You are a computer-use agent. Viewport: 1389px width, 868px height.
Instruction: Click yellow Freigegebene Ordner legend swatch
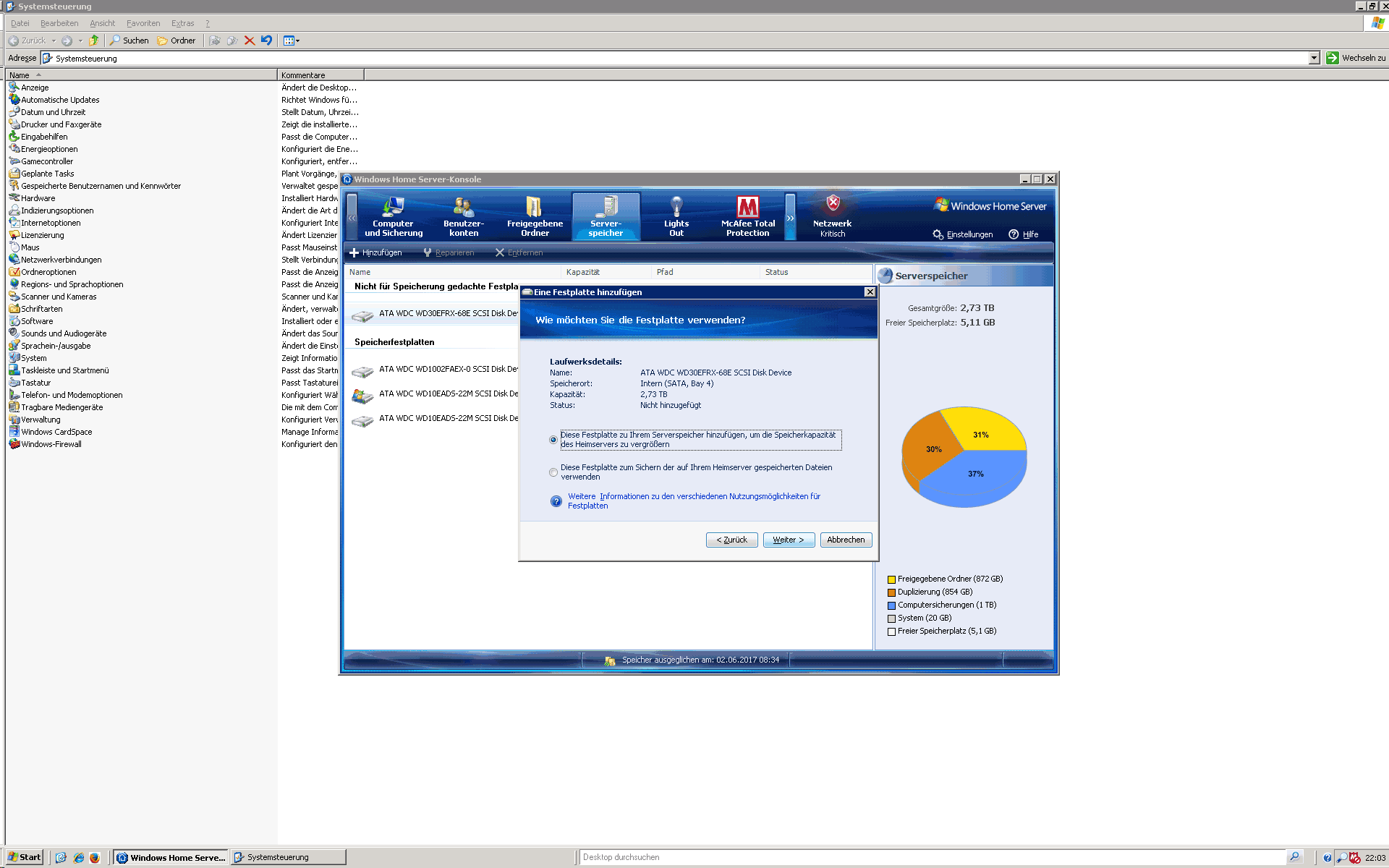[891, 579]
